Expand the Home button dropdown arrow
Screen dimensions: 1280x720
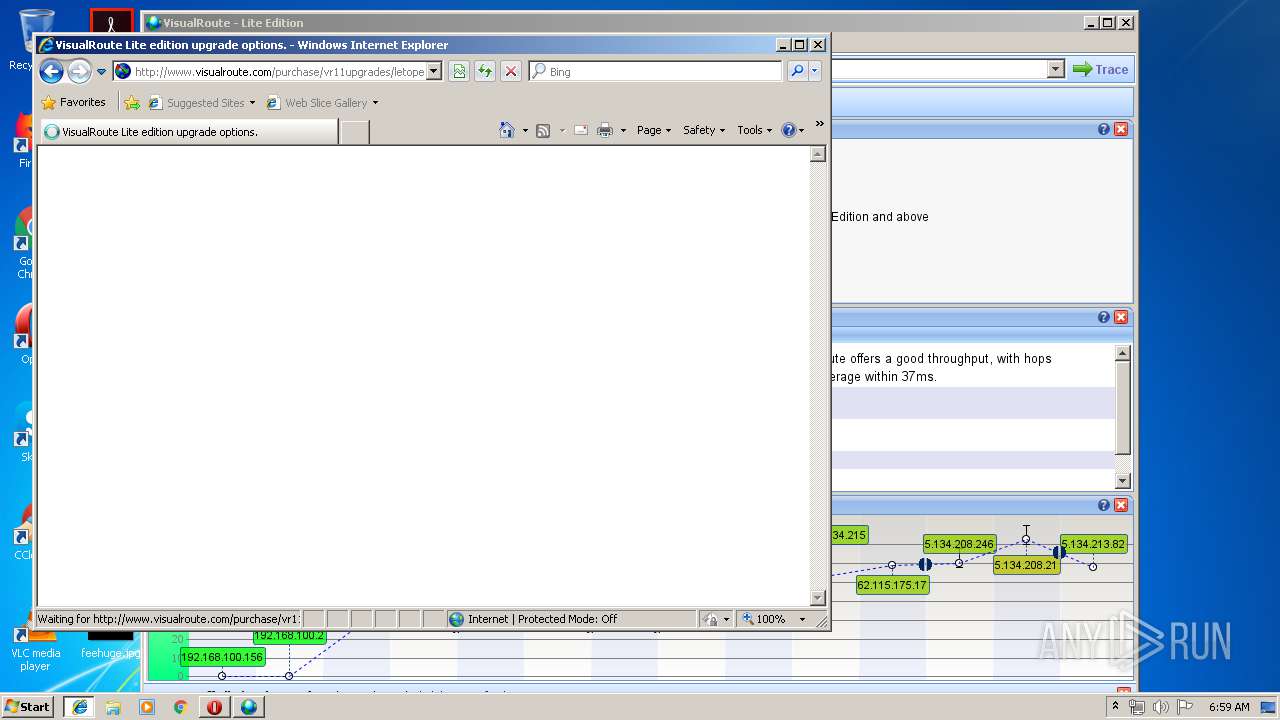525,130
